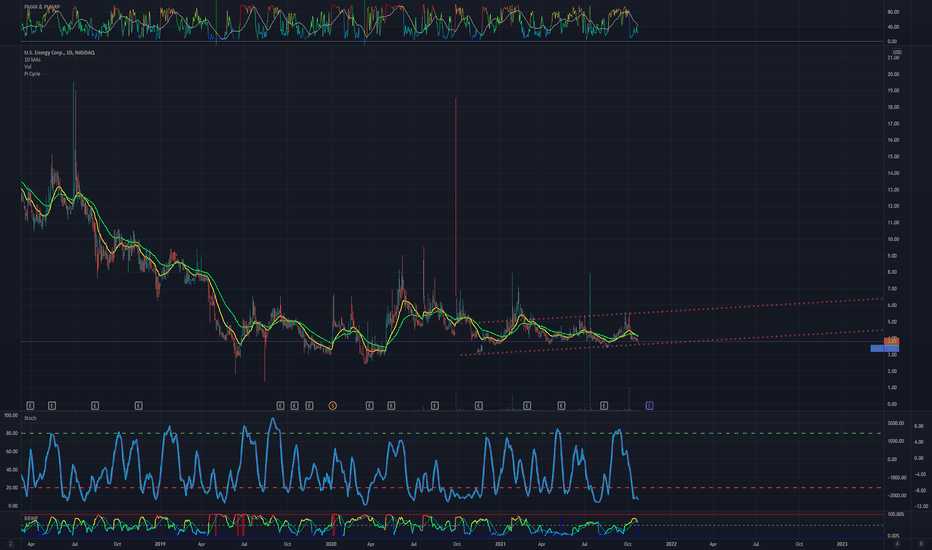The image size is (932, 550).
Task: Open the leftmost earnings E marker
Action: [30, 406]
